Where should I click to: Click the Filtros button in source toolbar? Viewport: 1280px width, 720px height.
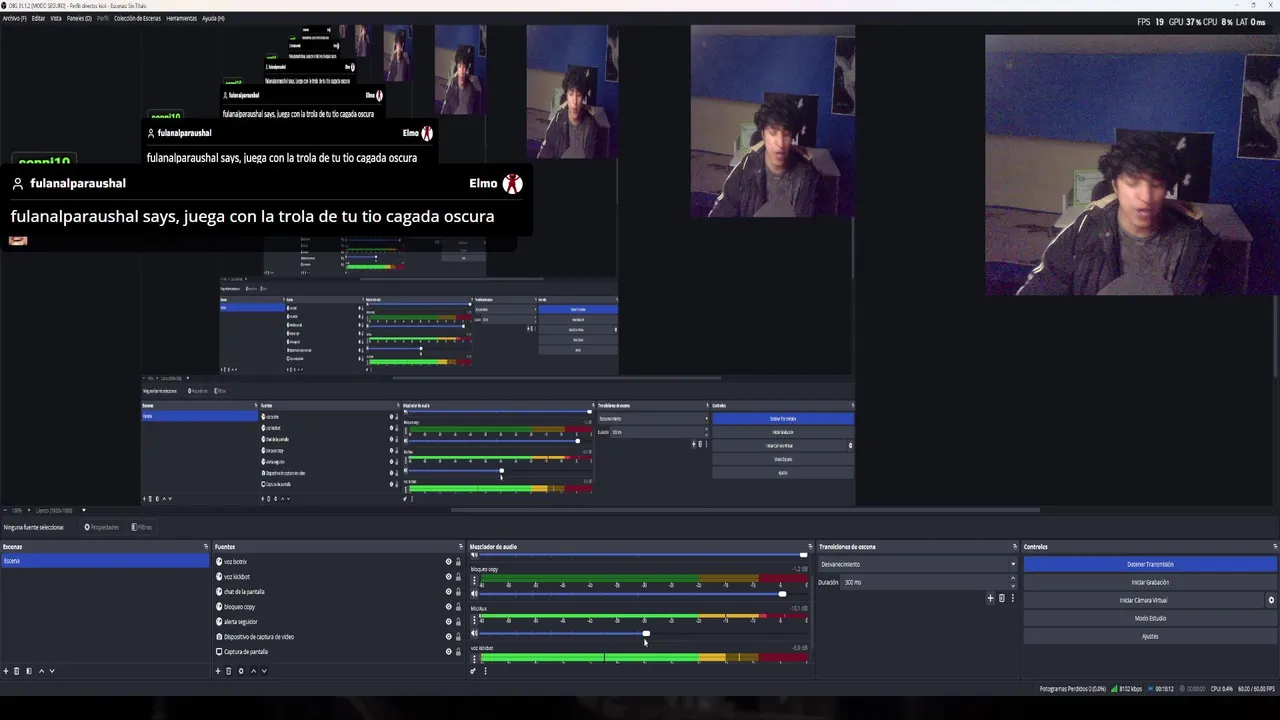(141, 527)
